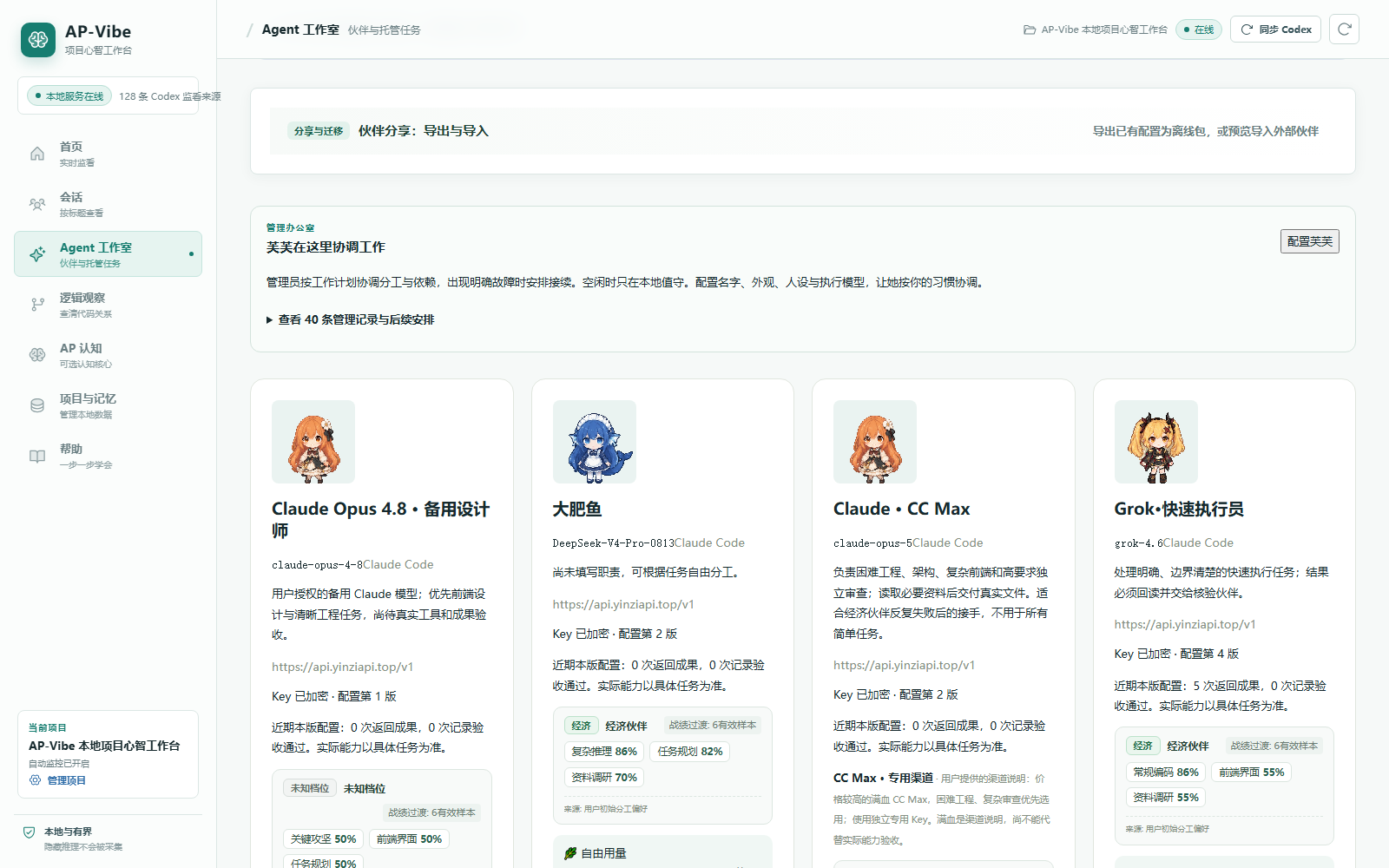
Task: Click the 大肥鱼 blue-haired avatar
Action: click(x=595, y=442)
